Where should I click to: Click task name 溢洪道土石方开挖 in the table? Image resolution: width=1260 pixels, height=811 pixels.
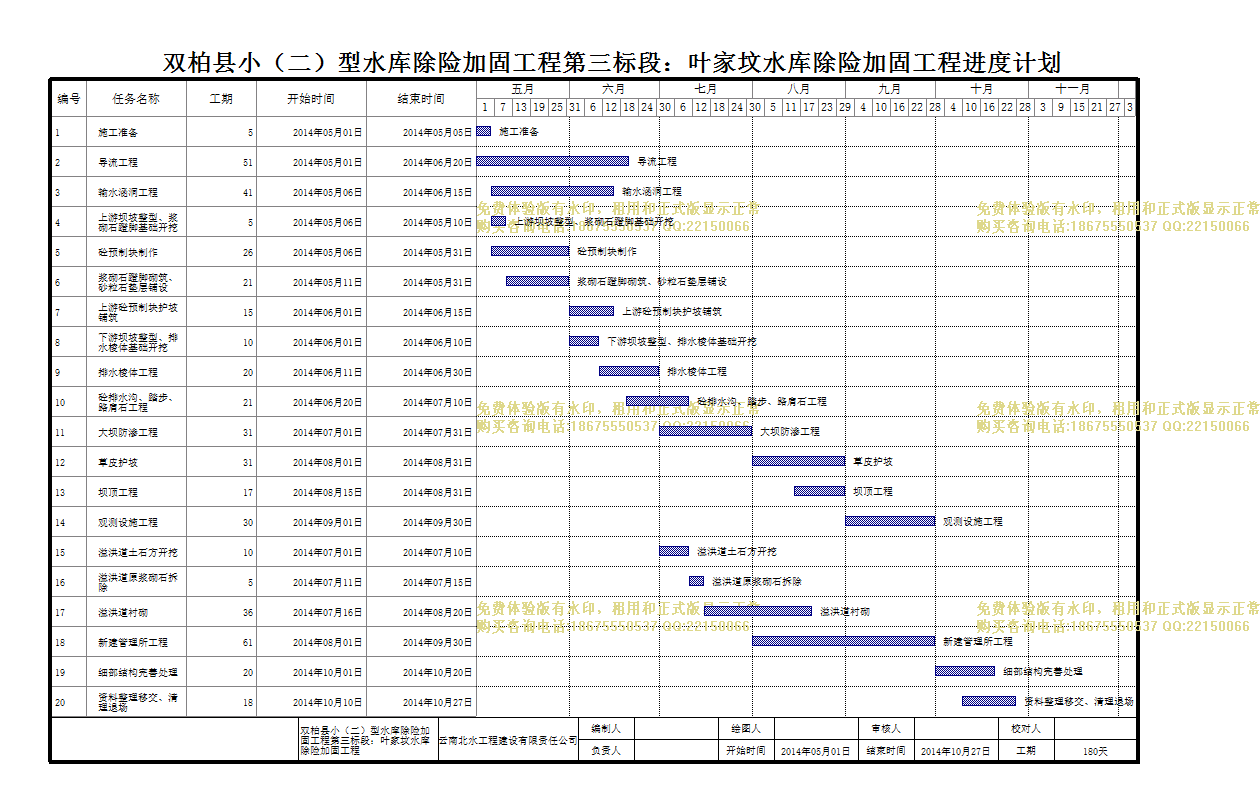click(x=137, y=552)
